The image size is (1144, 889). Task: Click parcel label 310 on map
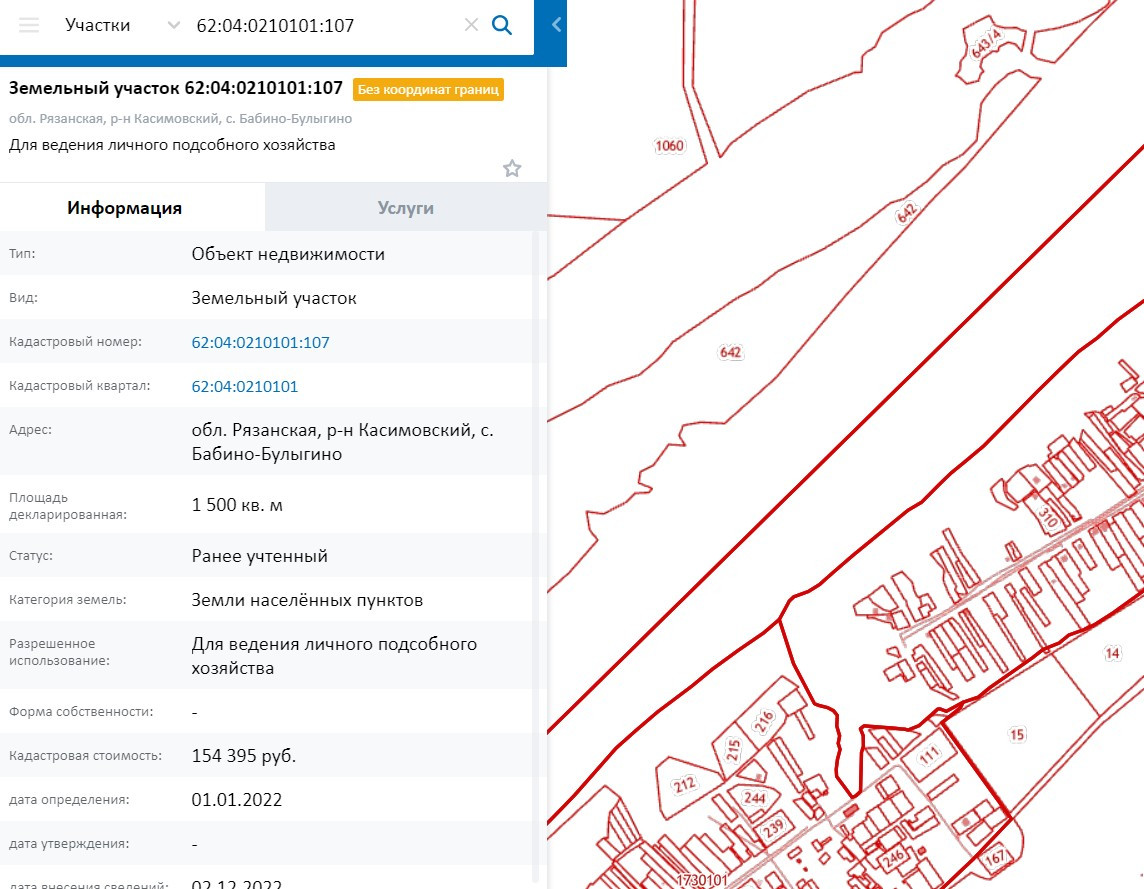coord(1048,517)
